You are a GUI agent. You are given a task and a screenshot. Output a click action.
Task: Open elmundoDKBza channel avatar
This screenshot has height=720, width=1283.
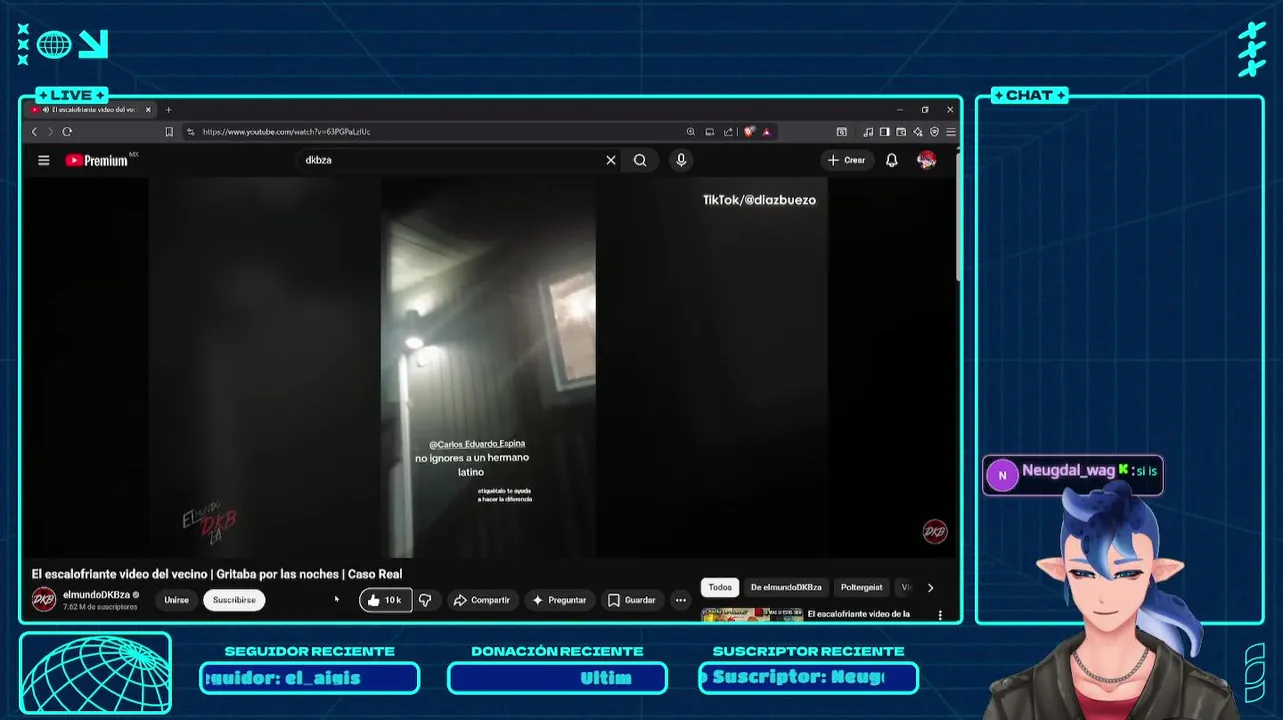tap(44, 599)
